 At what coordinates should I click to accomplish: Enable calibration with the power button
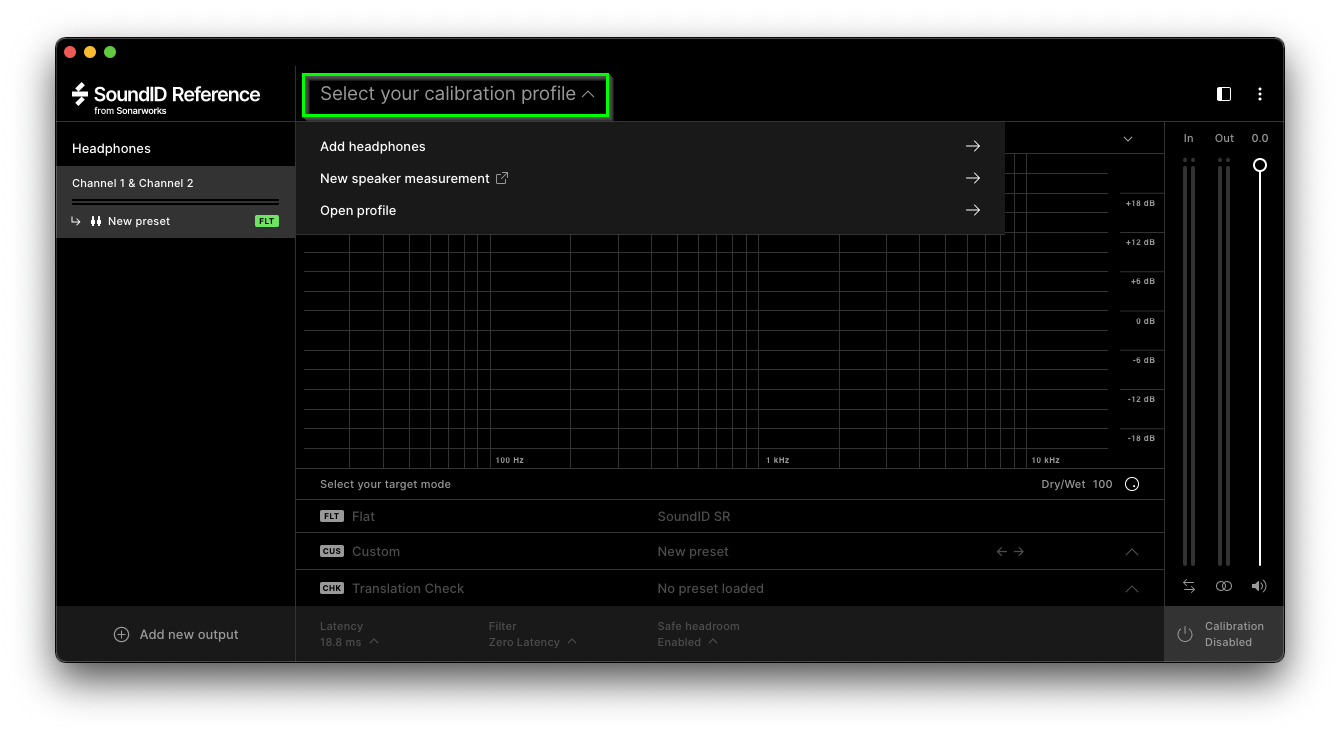tap(1185, 634)
